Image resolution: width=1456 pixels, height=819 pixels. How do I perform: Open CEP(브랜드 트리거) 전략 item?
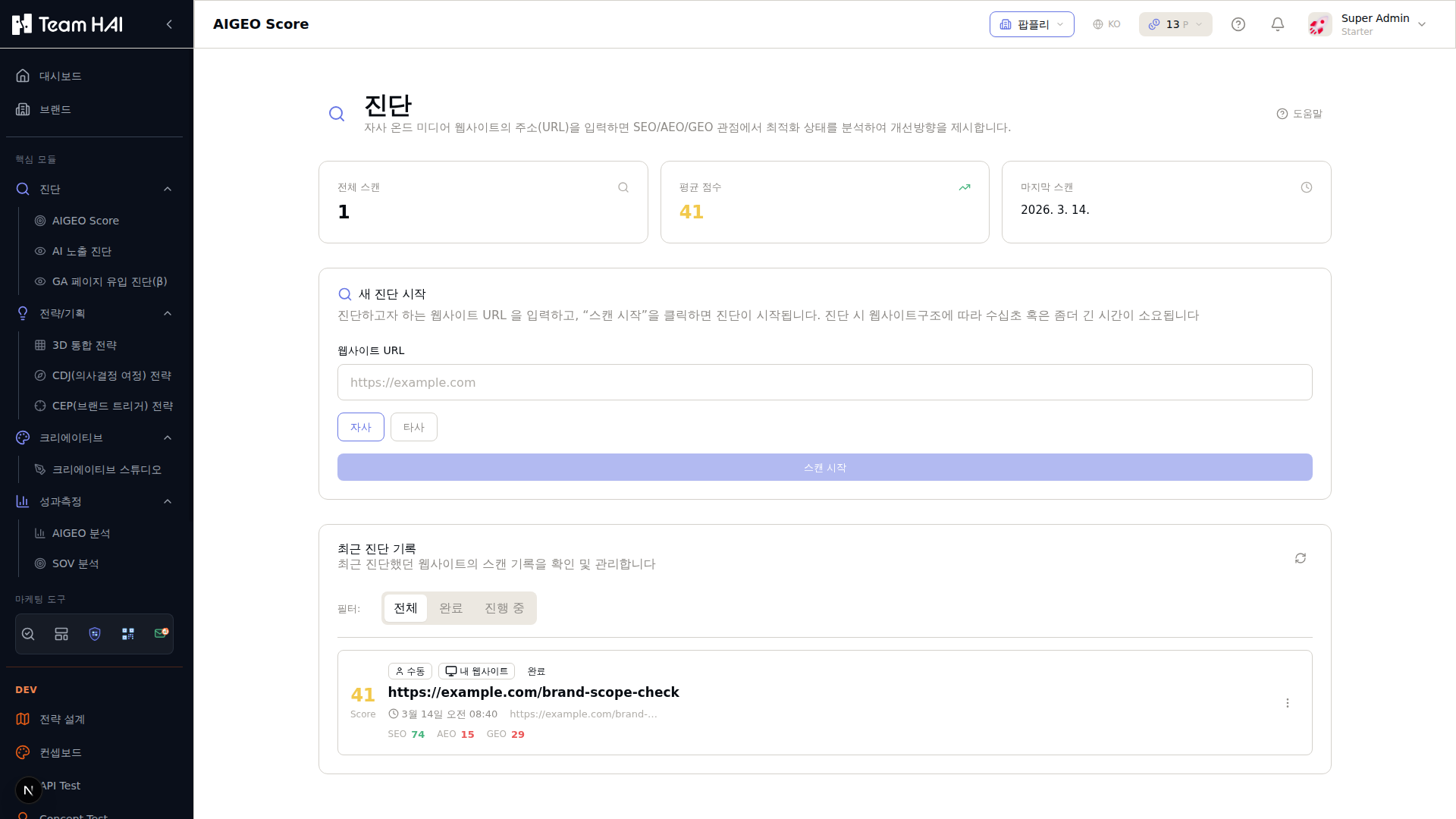coord(103,406)
